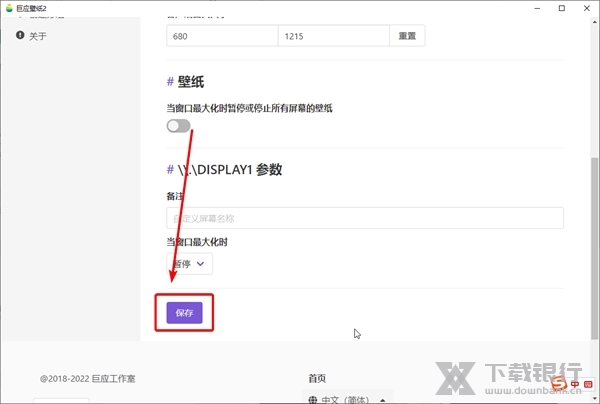Click the purple 保存 save button
The height and width of the screenshot is (404, 600).
pyautogui.click(x=184, y=313)
